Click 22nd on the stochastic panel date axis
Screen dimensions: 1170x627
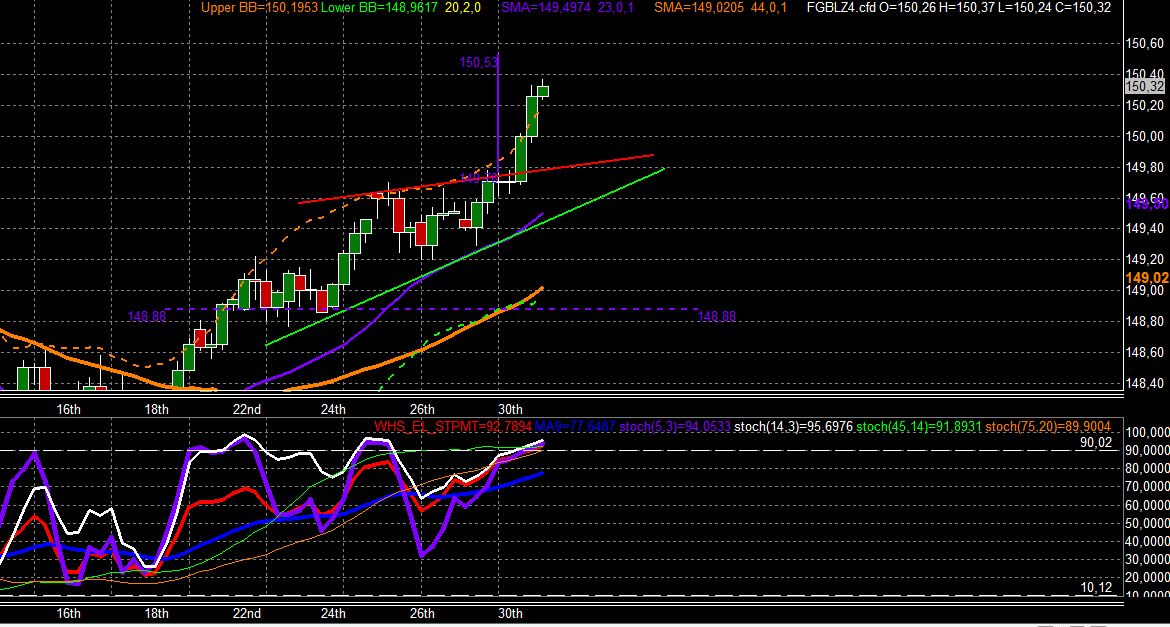tap(247, 614)
